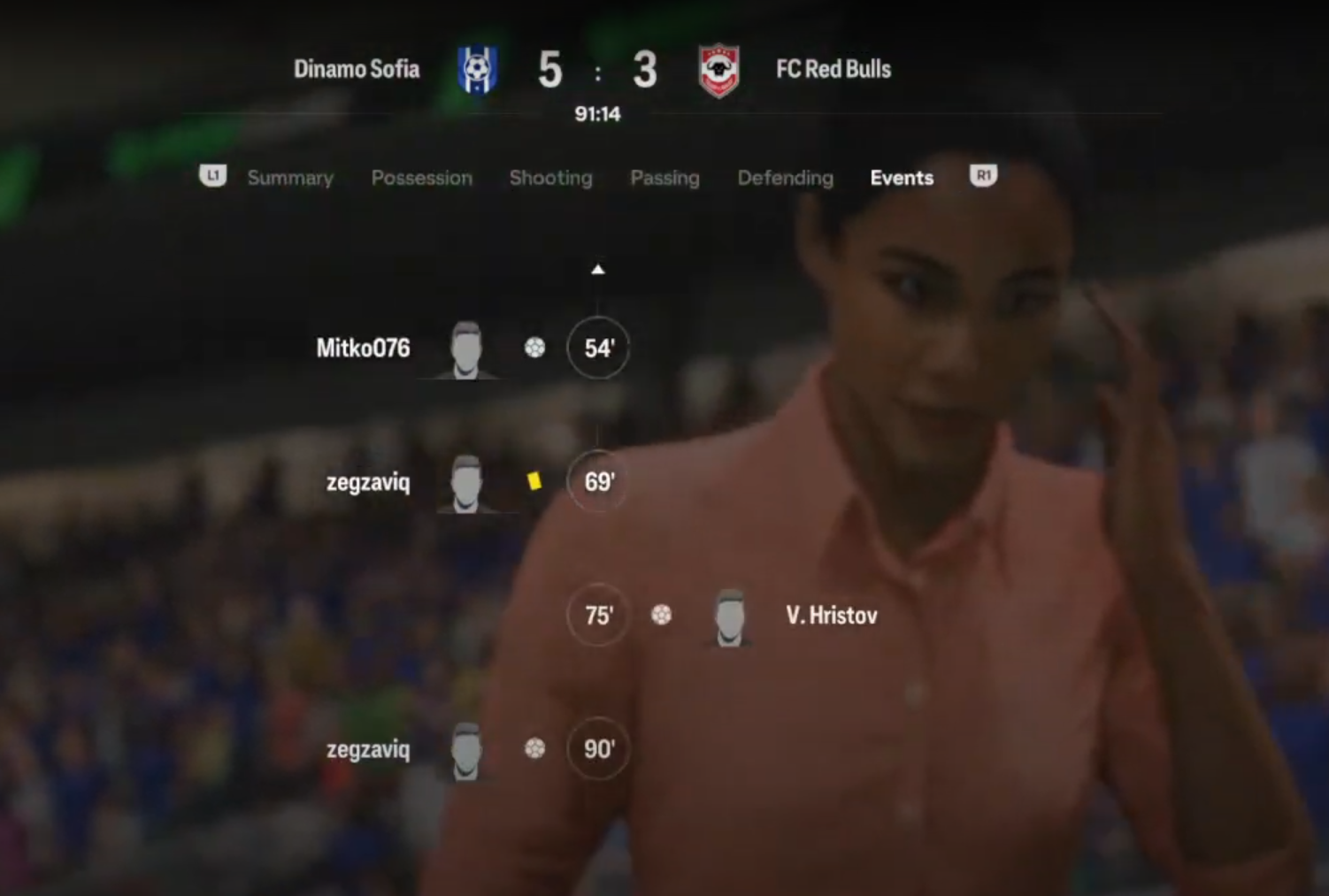Click the V. Hristov player name

click(x=832, y=616)
